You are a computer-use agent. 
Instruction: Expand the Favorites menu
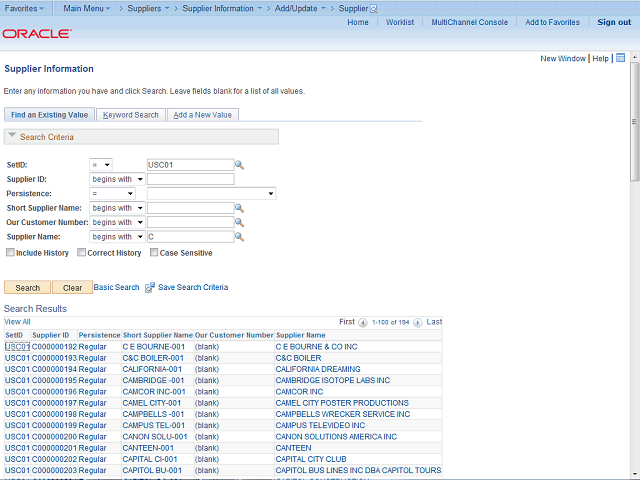(24, 8)
